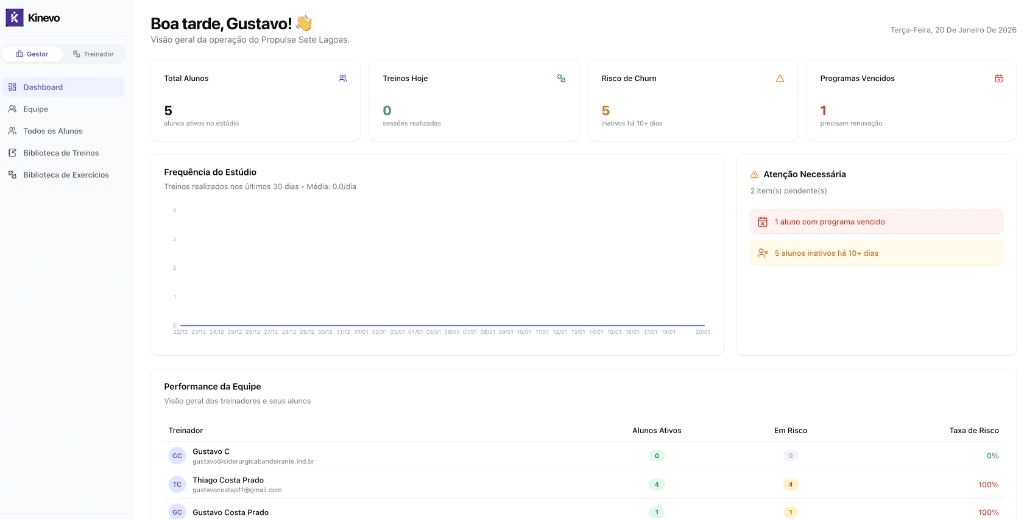Click calendar icon in programa vencido alert

click(x=762, y=222)
